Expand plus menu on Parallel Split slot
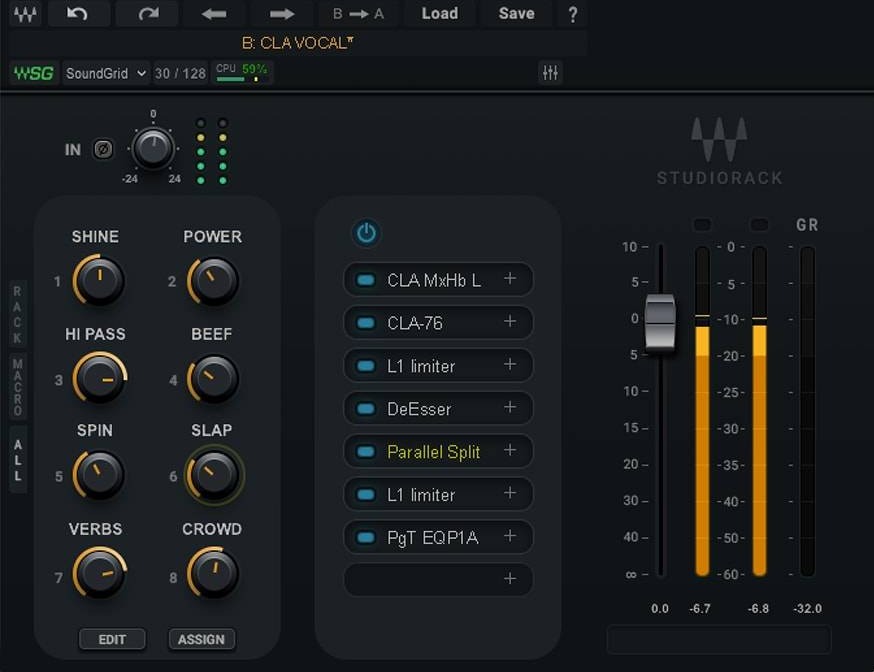 point(509,450)
